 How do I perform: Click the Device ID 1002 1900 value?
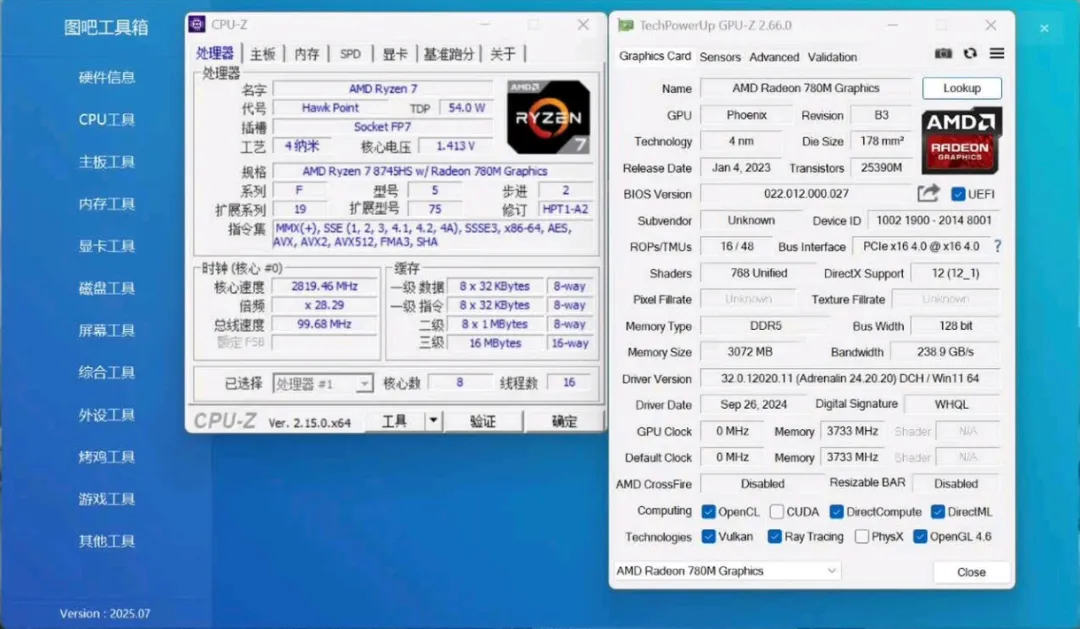pos(934,220)
